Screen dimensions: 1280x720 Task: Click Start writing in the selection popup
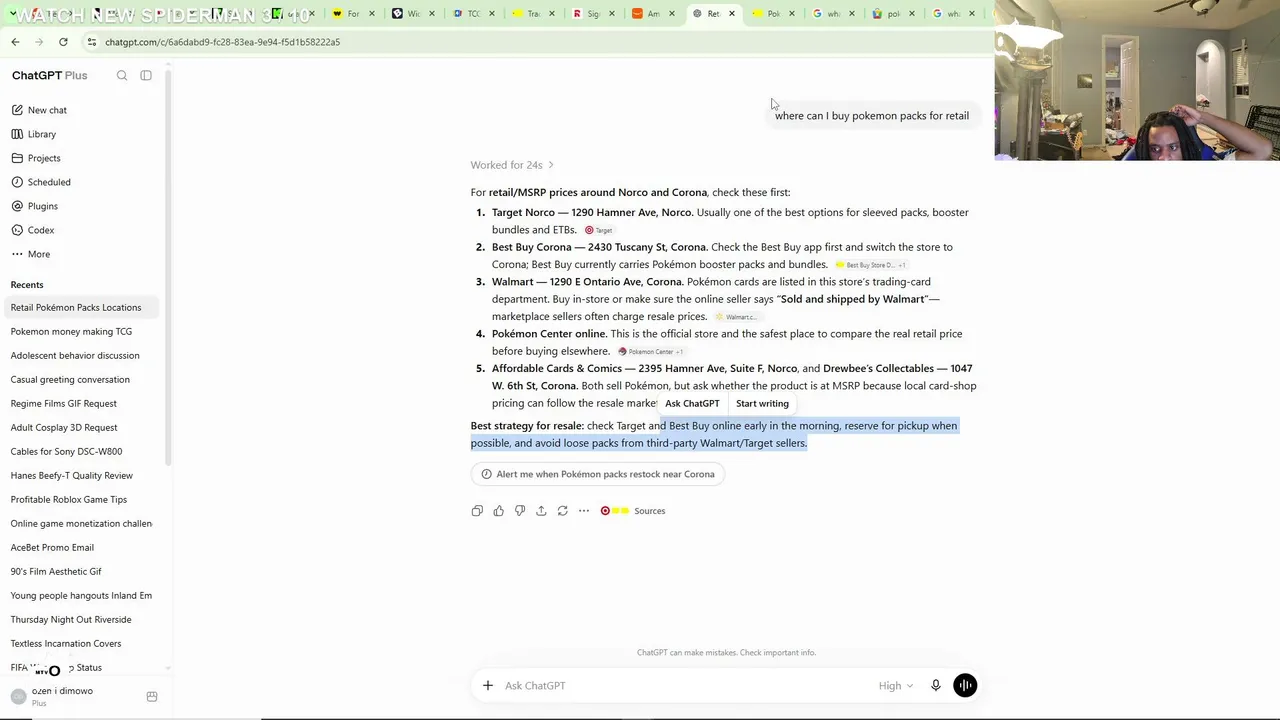(762, 404)
